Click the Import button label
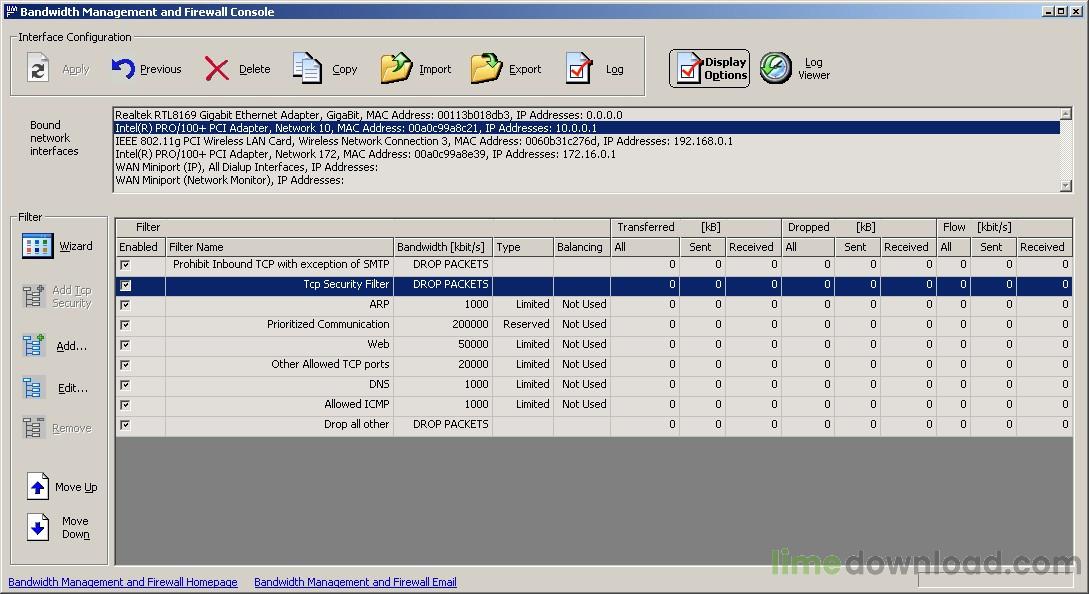This screenshot has width=1089, height=594. pyautogui.click(x=435, y=69)
